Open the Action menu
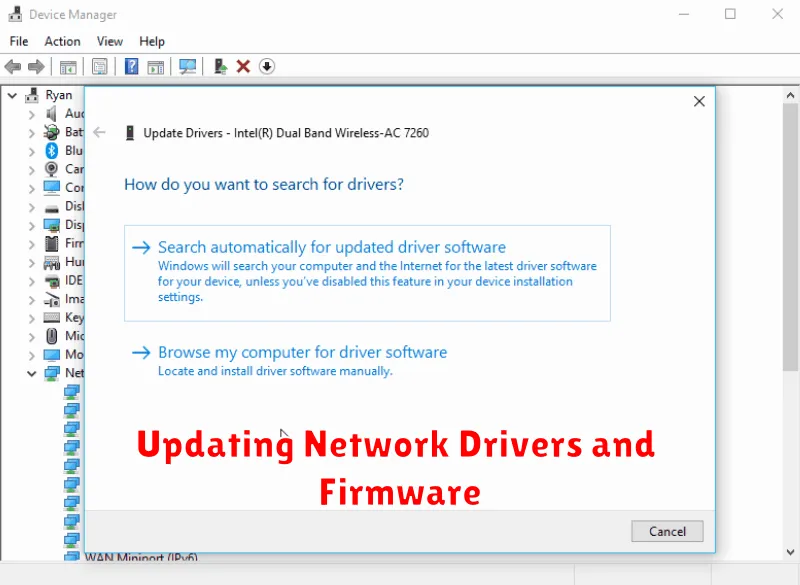Image resolution: width=800 pixels, height=585 pixels. pos(62,41)
